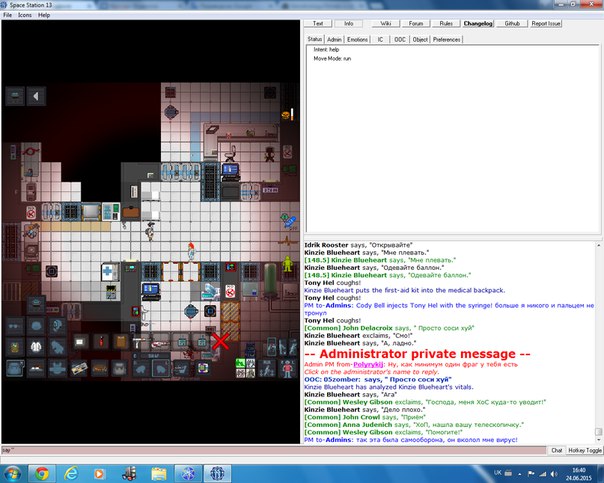Click the wall-mounted first aid cabinet
Viewport: 604px width, 483px height.
tap(108, 272)
